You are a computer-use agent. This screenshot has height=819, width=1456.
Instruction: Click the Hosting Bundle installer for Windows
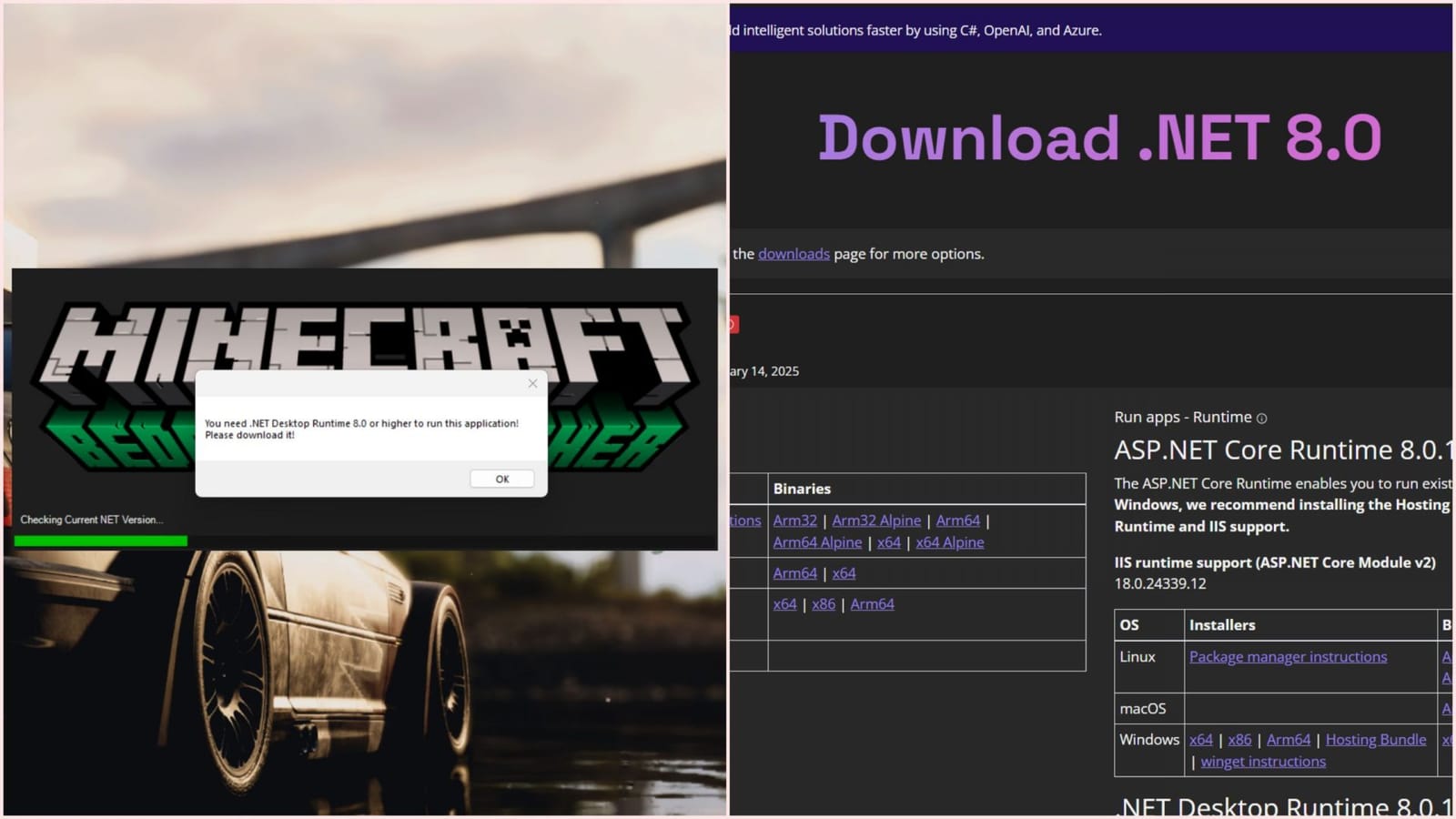click(1376, 739)
